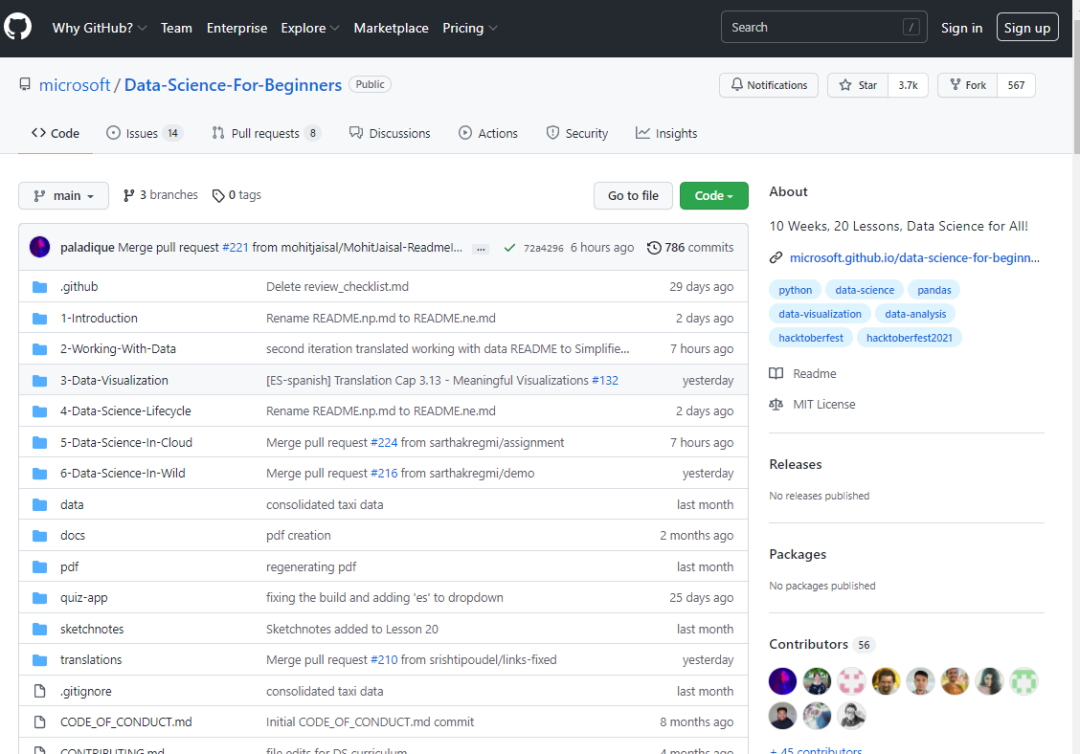Click the Notifications button

coord(769,85)
